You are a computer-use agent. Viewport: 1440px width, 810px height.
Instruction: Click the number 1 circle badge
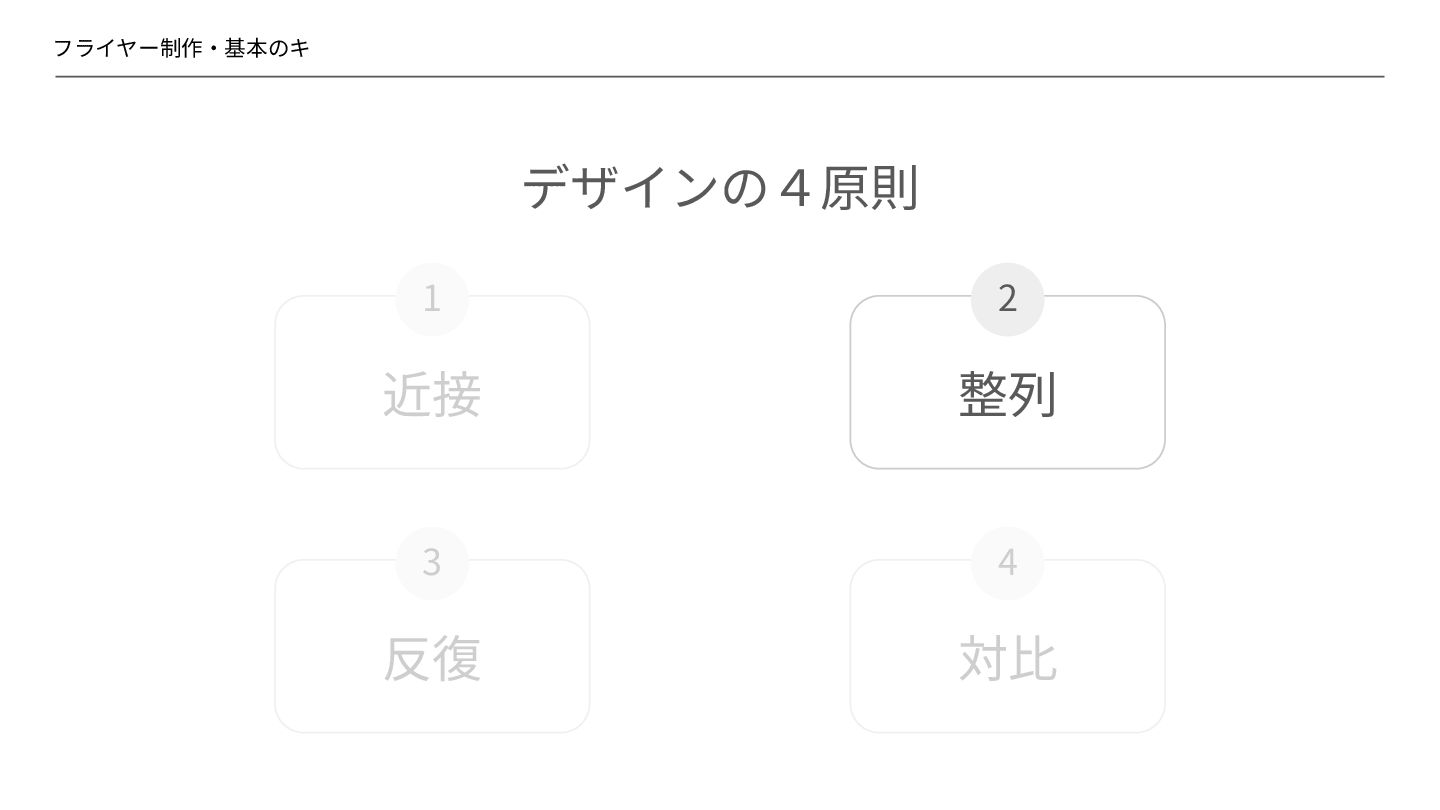pyautogui.click(x=432, y=298)
